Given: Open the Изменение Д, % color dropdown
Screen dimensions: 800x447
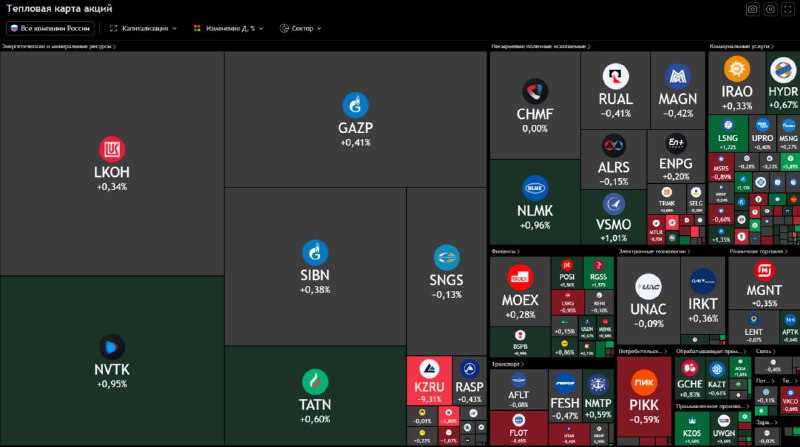Looking at the screenshot, I should tap(228, 29).
